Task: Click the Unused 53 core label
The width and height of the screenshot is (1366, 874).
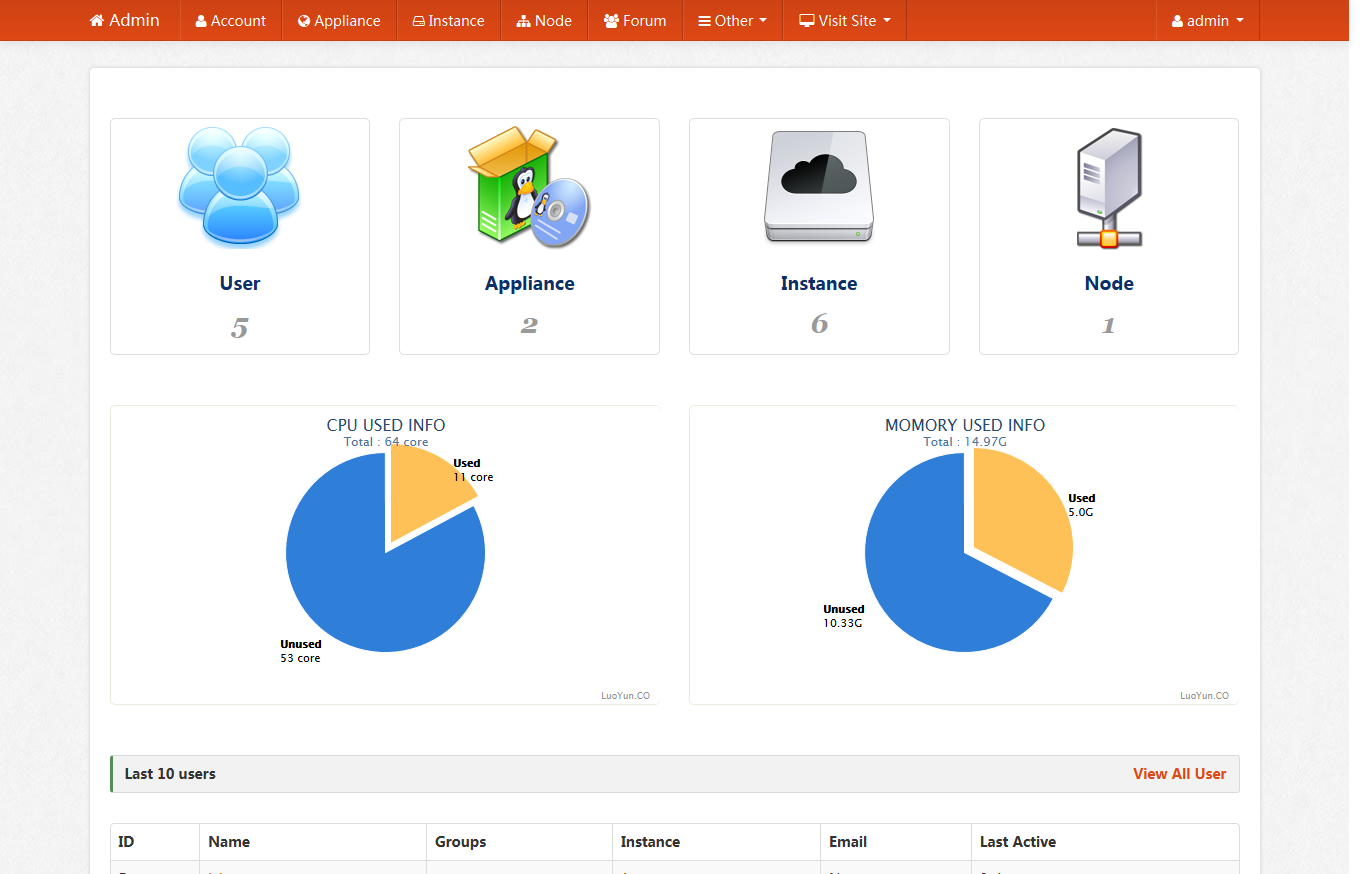Action: coord(300,651)
